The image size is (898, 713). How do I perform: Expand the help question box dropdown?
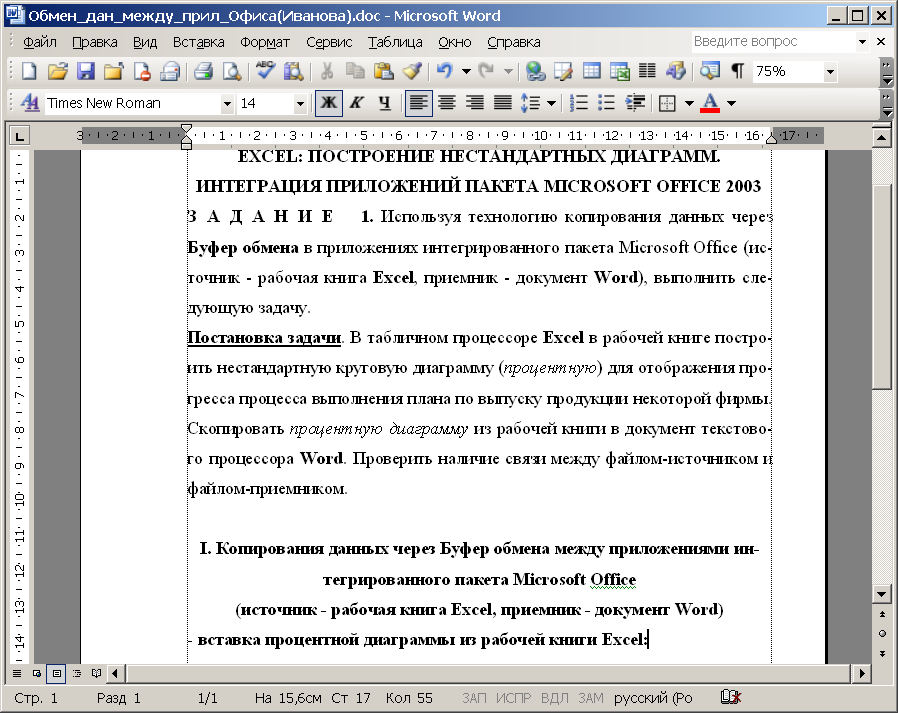pyautogui.click(x=862, y=41)
